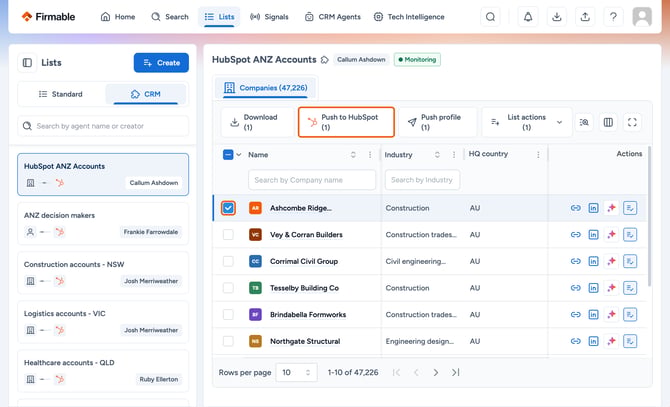Open user profile avatar
The height and width of the screenshot is (407, 670).
pos(642,17)
